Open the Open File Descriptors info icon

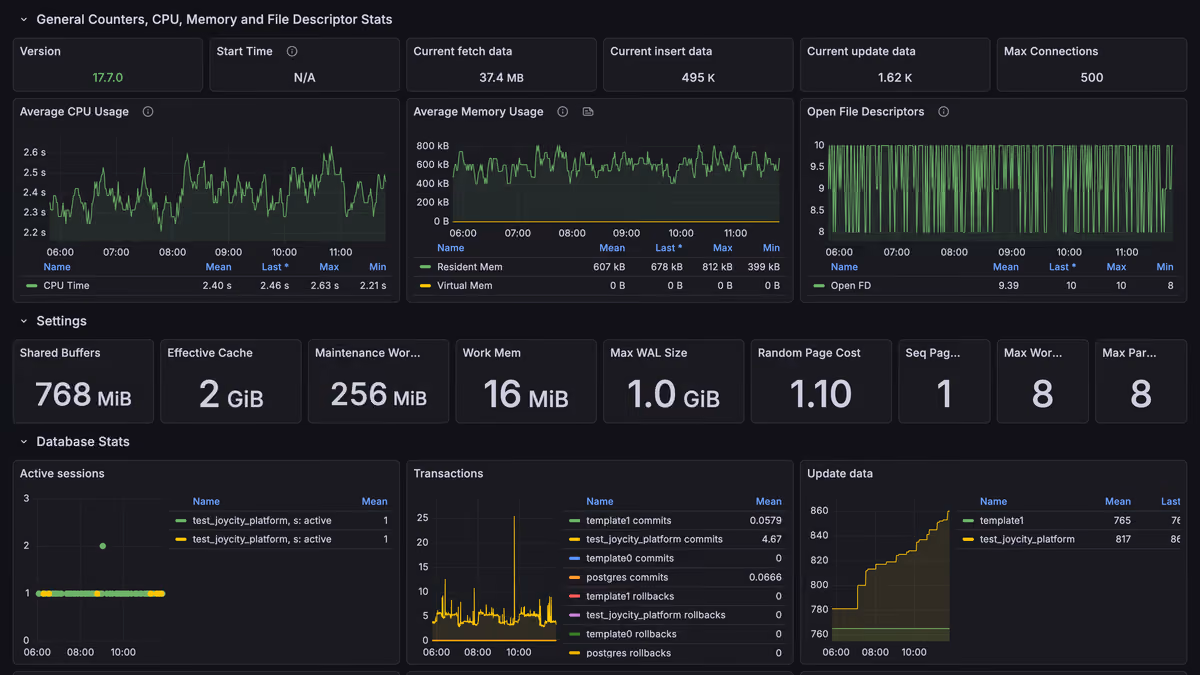(943, 112)
